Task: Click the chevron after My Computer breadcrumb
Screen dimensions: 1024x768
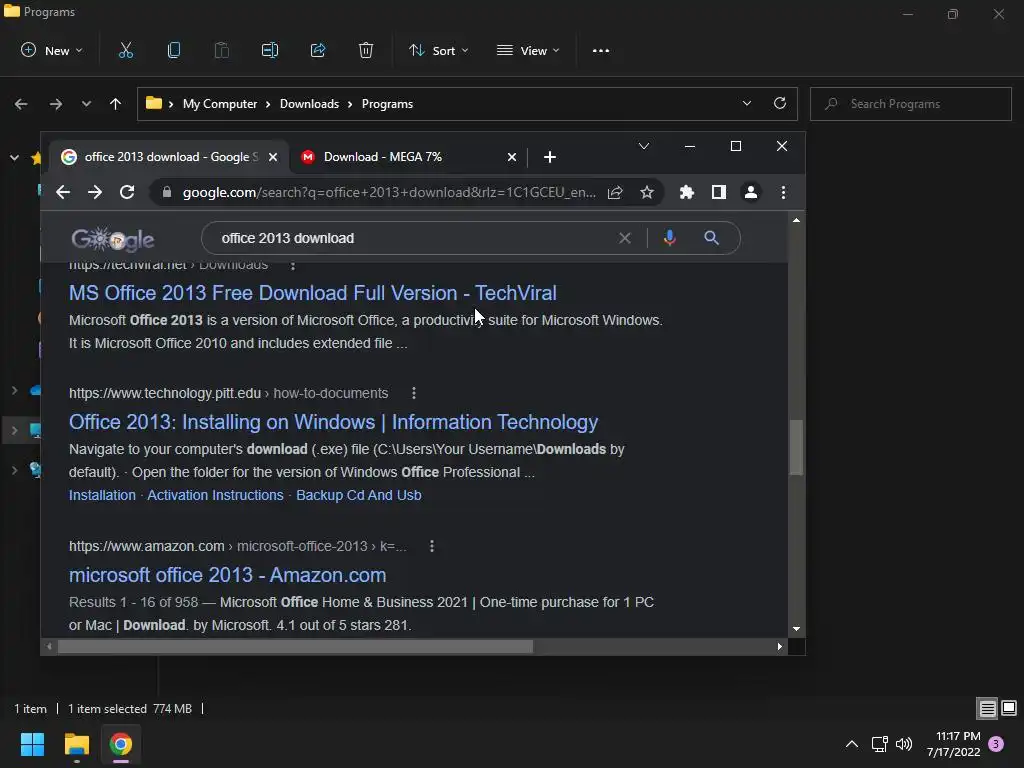Action: [x=268, y=104]
